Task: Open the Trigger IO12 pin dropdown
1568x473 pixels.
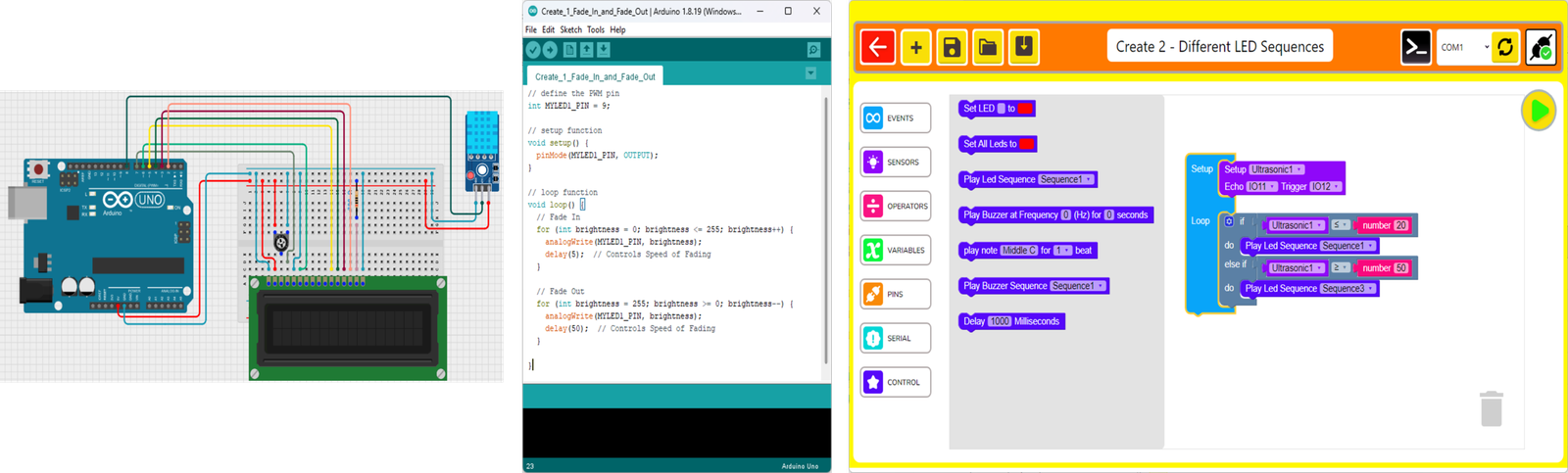Action: 1326,186
